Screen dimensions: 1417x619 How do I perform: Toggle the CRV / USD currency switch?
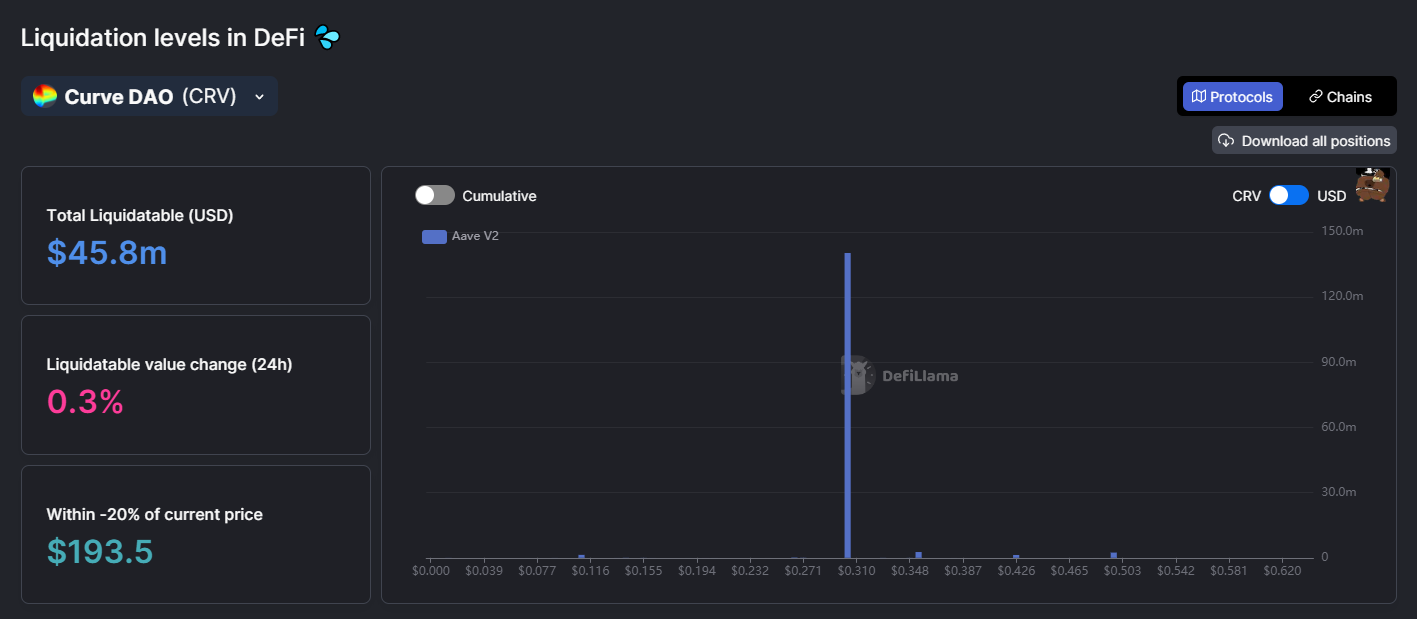click(x=1289, y=195)
